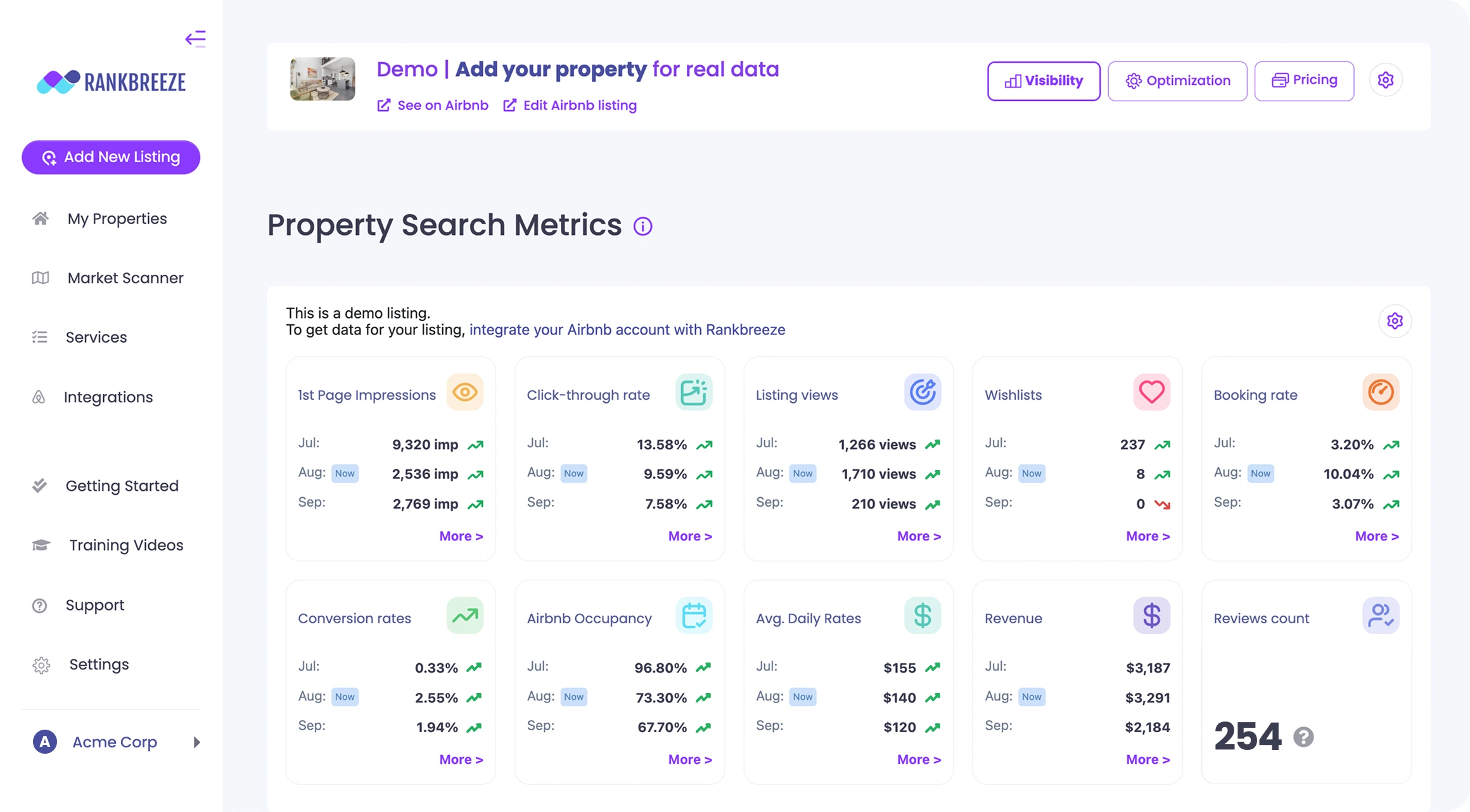The width and height of the screenshot is (1470, 812).
Task: Switch to the Pricing tab
Action: pos(1304,80)
